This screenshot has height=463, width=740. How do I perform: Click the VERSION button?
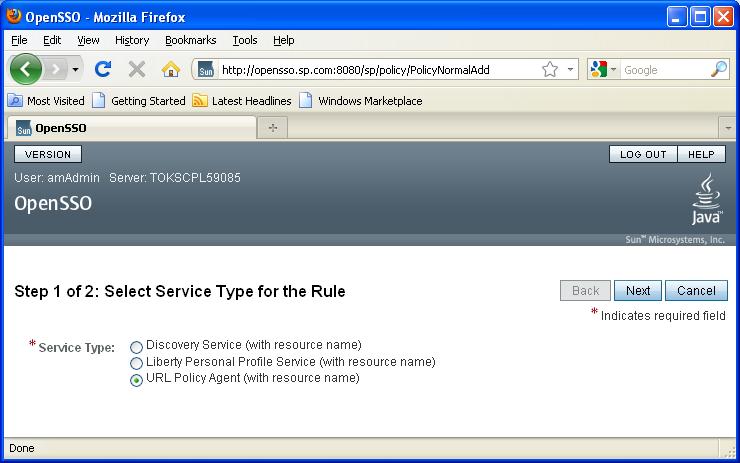tap(48, 154)
